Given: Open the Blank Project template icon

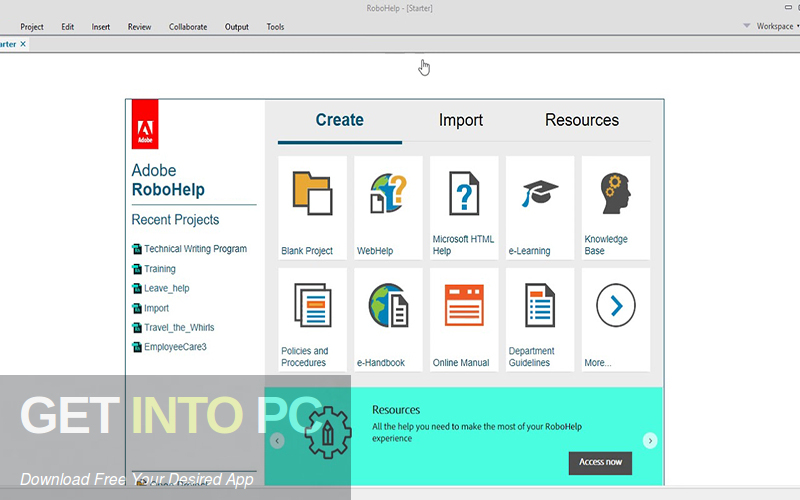Looking at the screenshot, I should (x=312, y=193).
